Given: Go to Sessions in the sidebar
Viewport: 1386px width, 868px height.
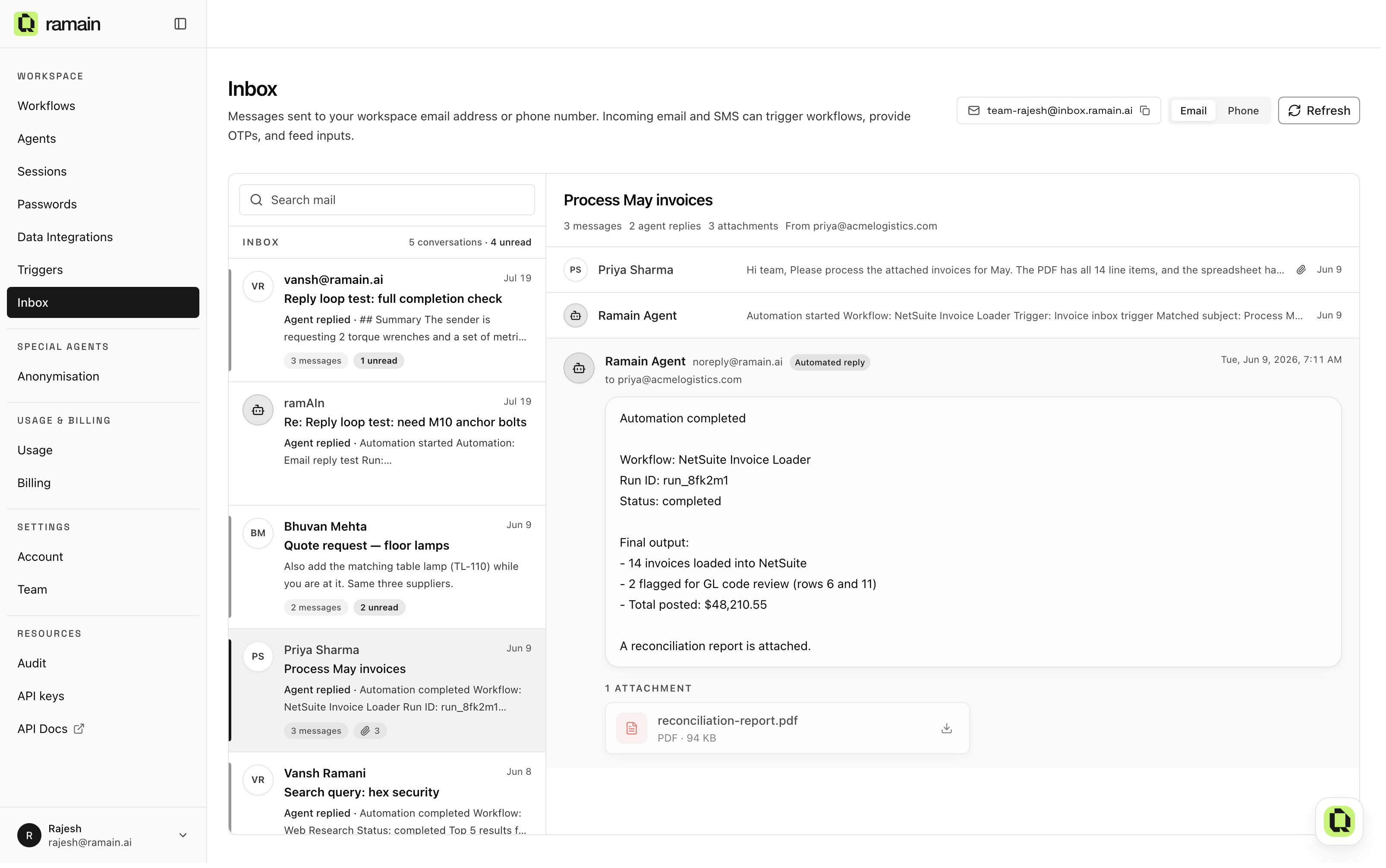Looking at the screenshot, I should pos(104,172).
